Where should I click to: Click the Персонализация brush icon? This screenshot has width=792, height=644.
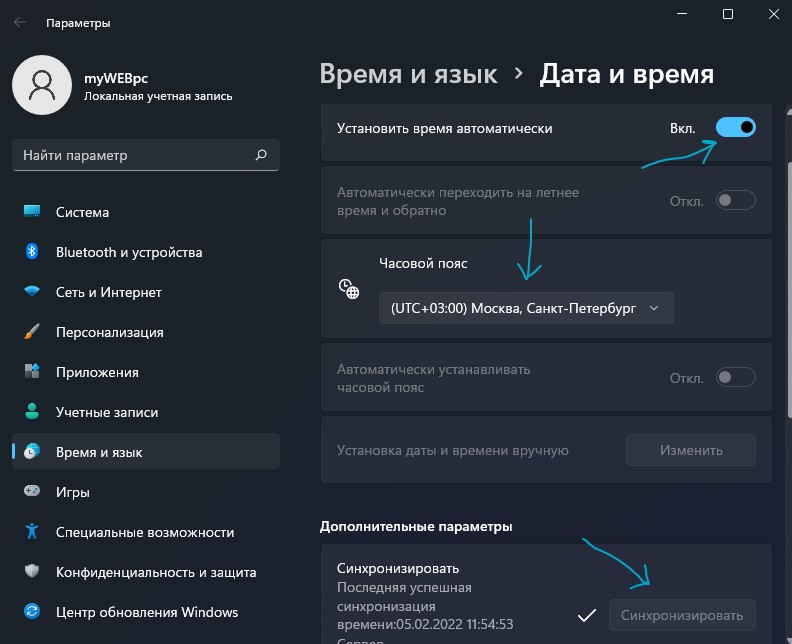(32, 331)
